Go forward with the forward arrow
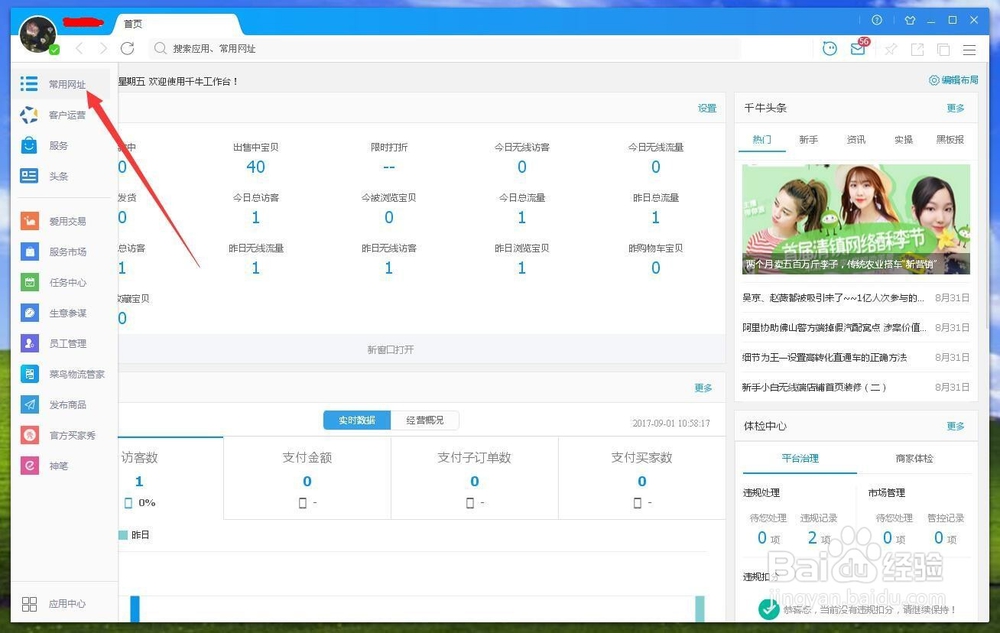 coord(103,48)
